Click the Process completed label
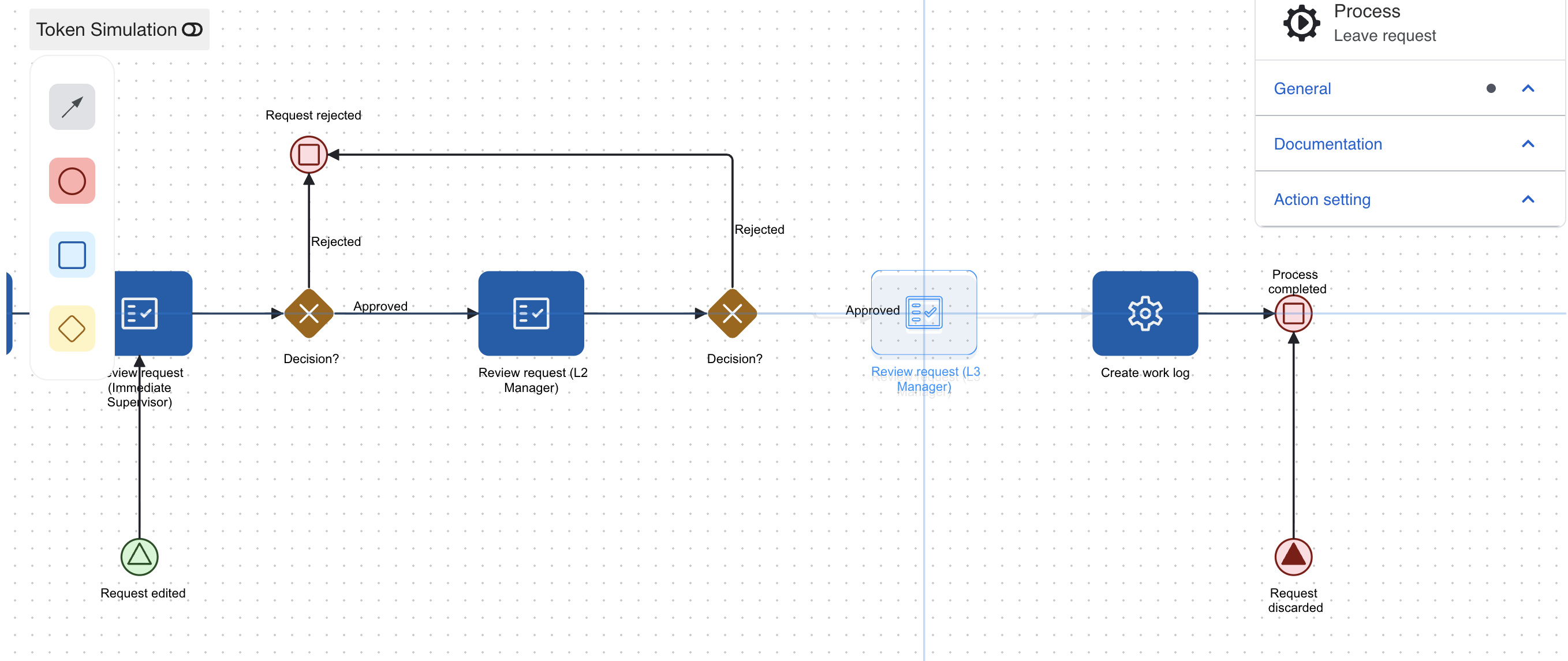Viewport: 1568px width, 661px height. pyautogui.click(x=1297, y=282)
